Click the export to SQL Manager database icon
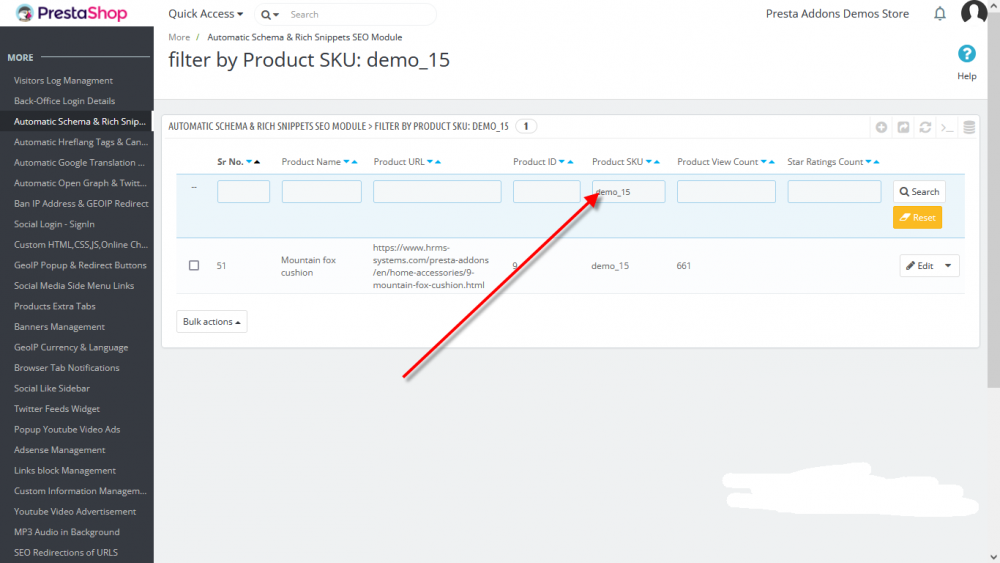Image resolution: width=1000 pixels, height=563 pixels. pos(969,128)
